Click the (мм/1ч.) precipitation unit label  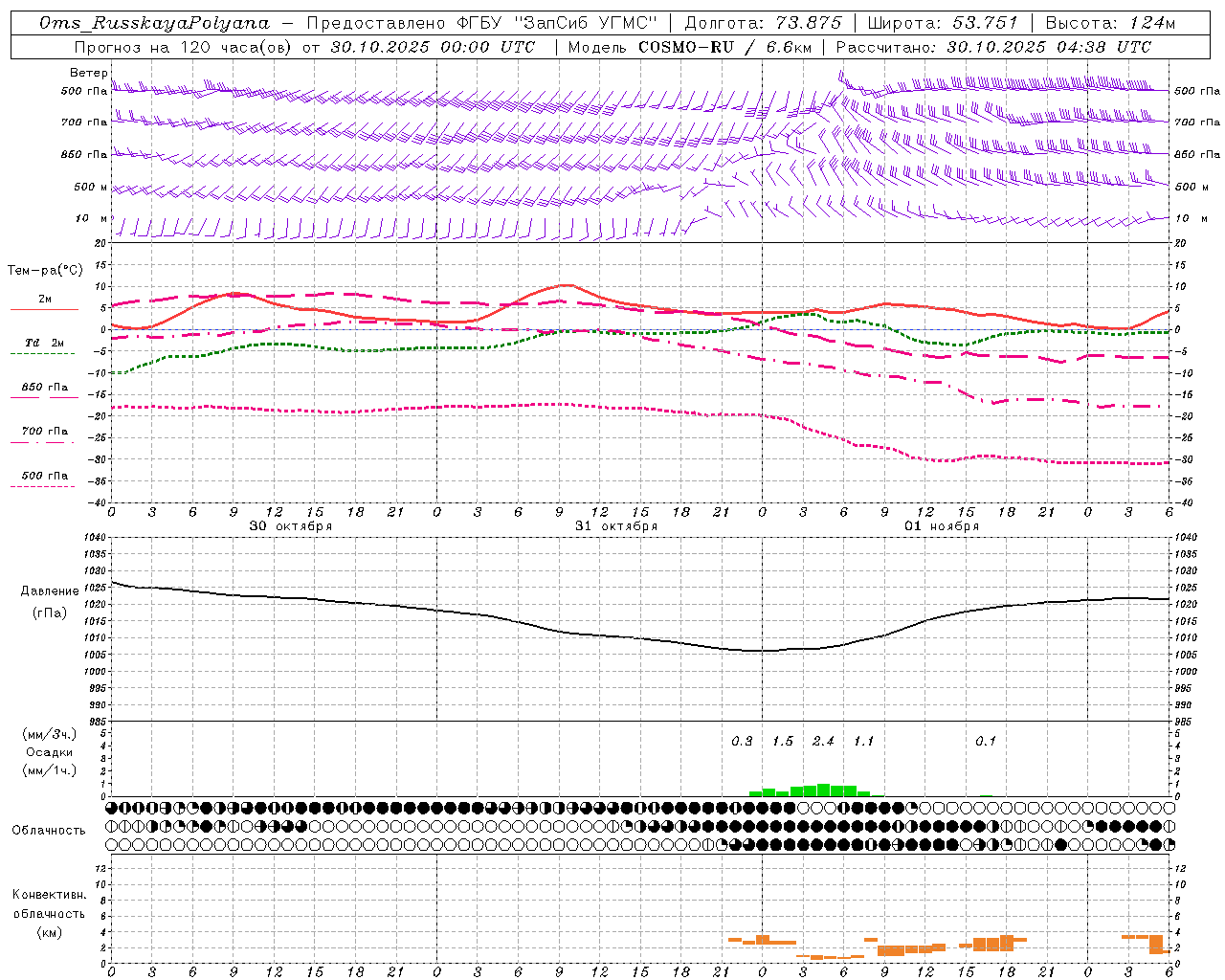pos(50,770)
